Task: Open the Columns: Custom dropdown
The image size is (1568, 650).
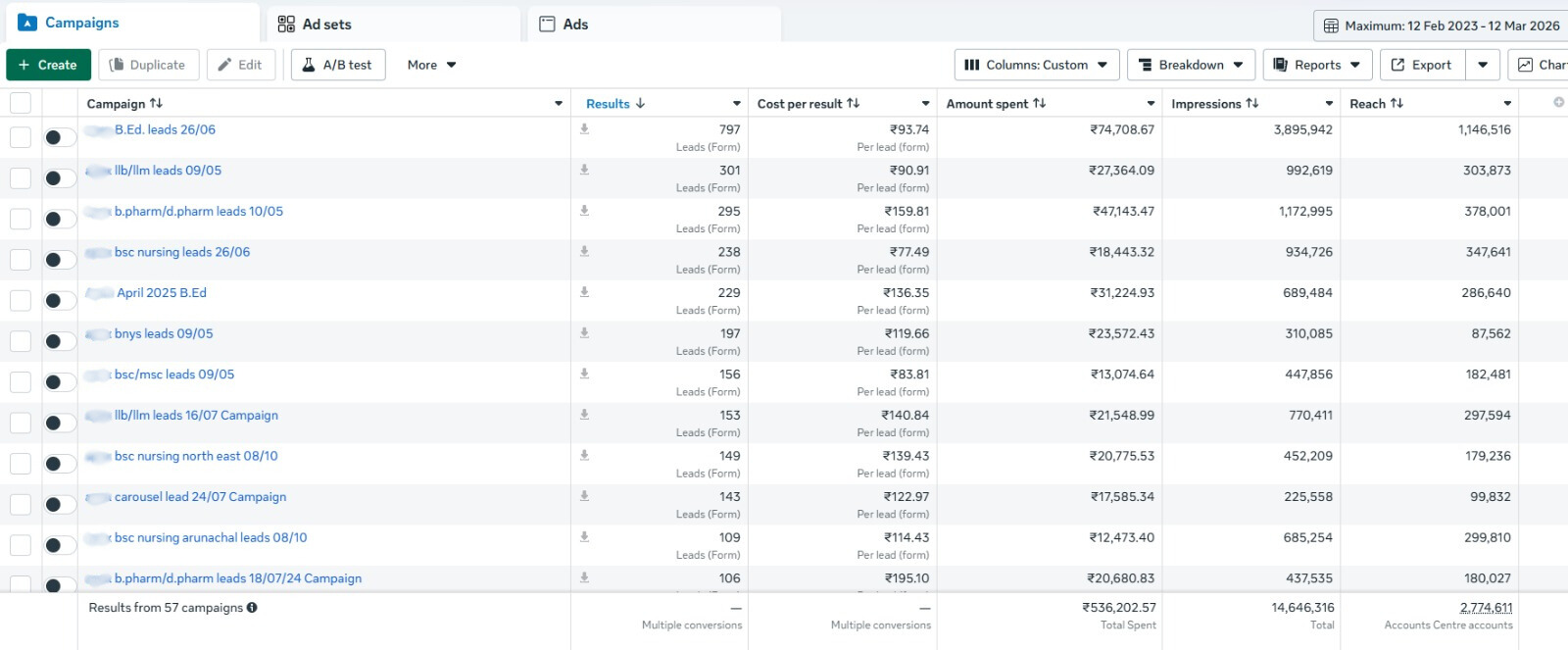Action: coord(1036,65)
